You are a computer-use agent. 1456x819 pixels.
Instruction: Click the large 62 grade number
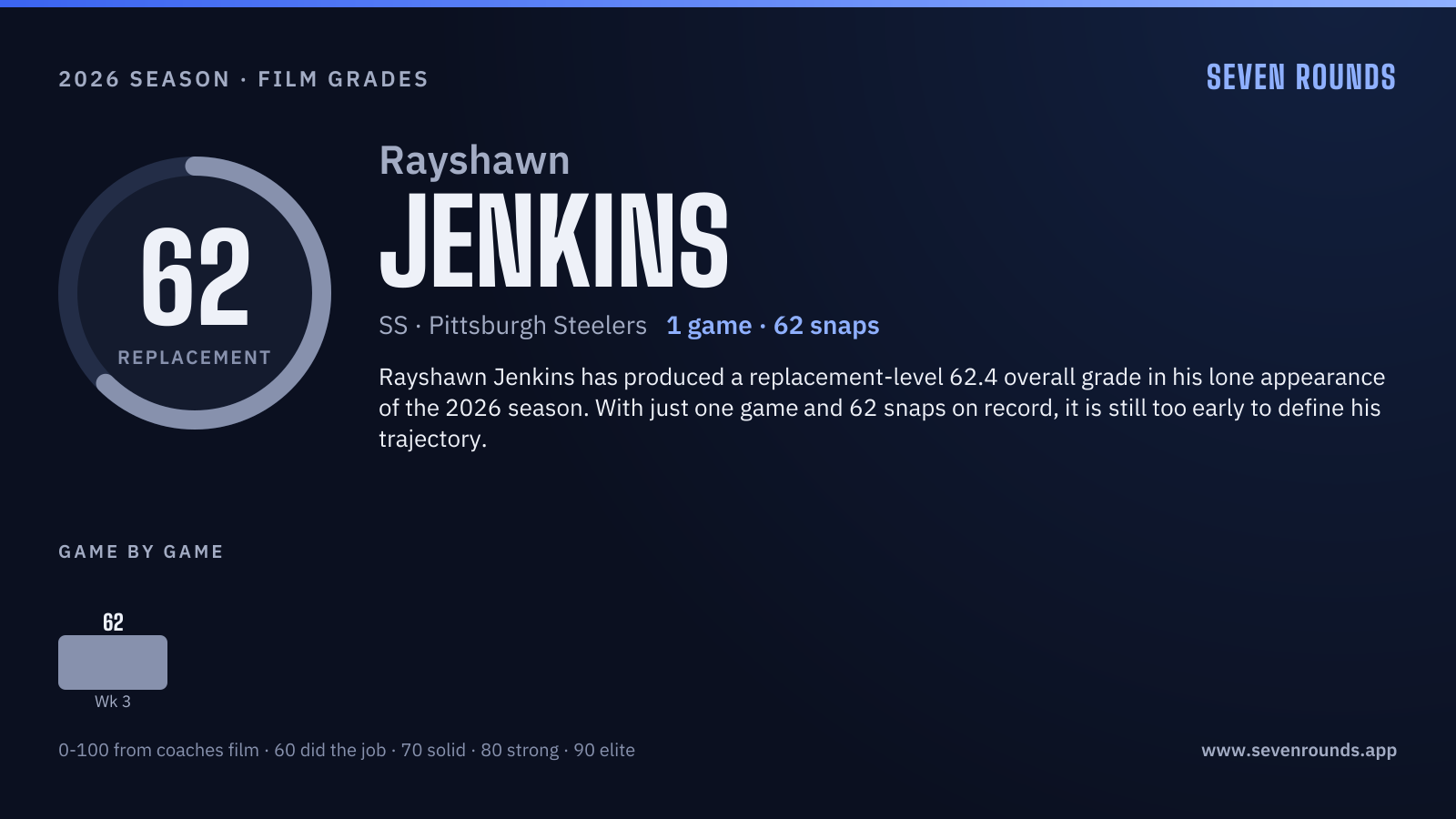[x=195, y=277]
